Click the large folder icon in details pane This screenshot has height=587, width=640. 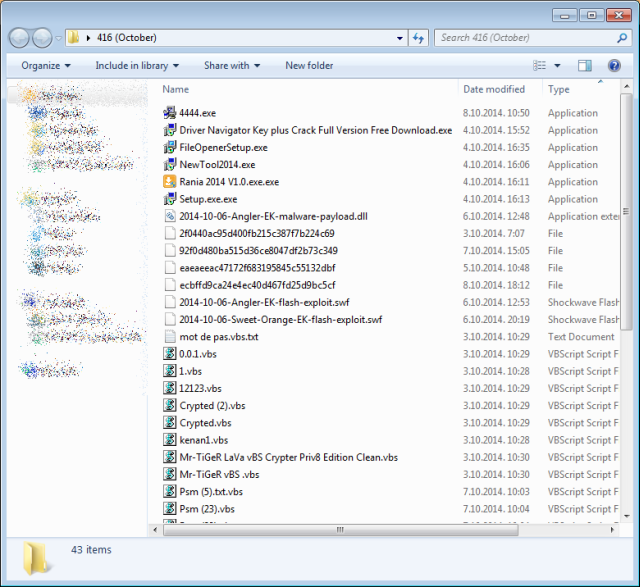pyautogui.click(x=37, y=558)
